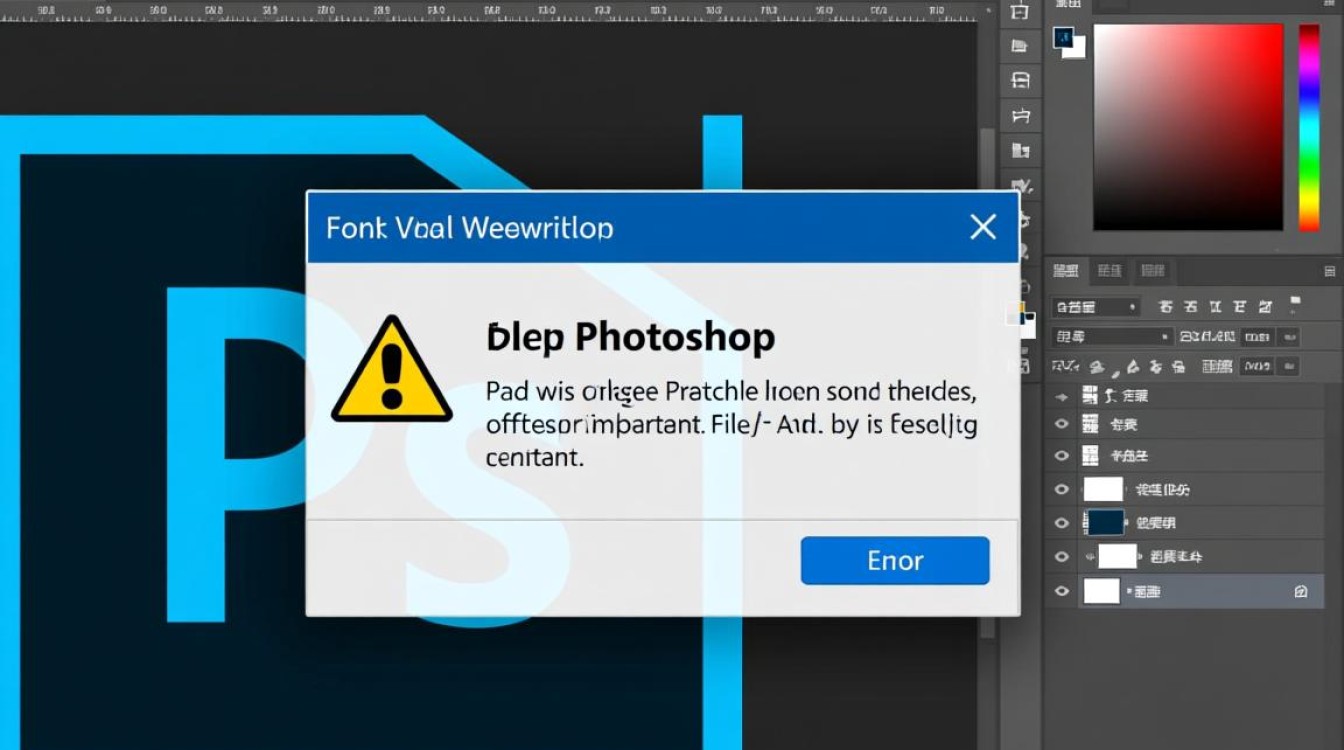Toggle visibility of the wide white thumbnail layer above the navy layer
The image size is (1344, 750).
[1062, 489]
